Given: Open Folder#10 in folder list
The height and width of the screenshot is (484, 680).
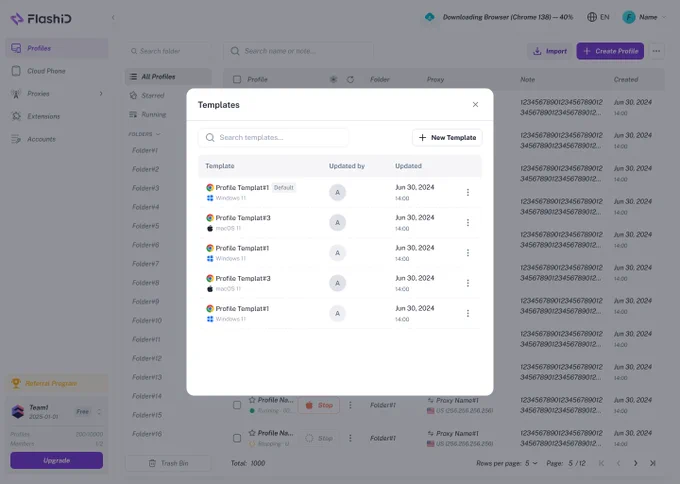Looking at the screenshot, I should (x=147, y=320).
